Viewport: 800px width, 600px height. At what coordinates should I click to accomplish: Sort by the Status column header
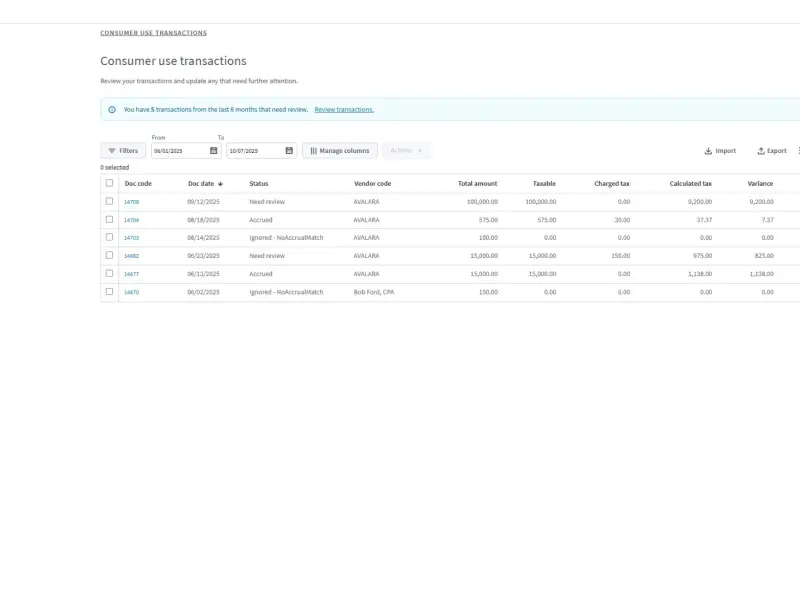[x=259, y=184]
